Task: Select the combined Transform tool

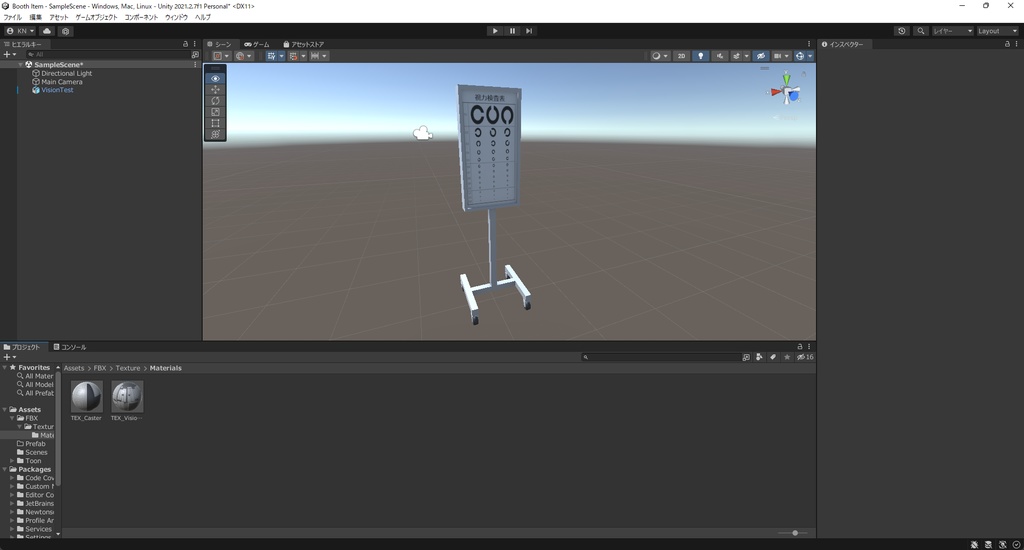Action: click(215, 134)
